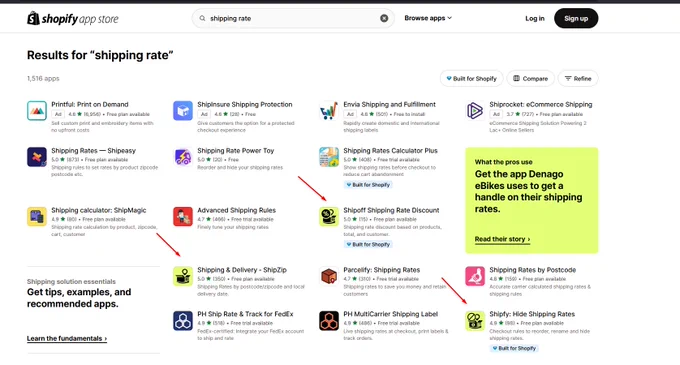680x365 pixels.
Task: Open the Advanced Shipping Rules title
Action: pos(236,210)
